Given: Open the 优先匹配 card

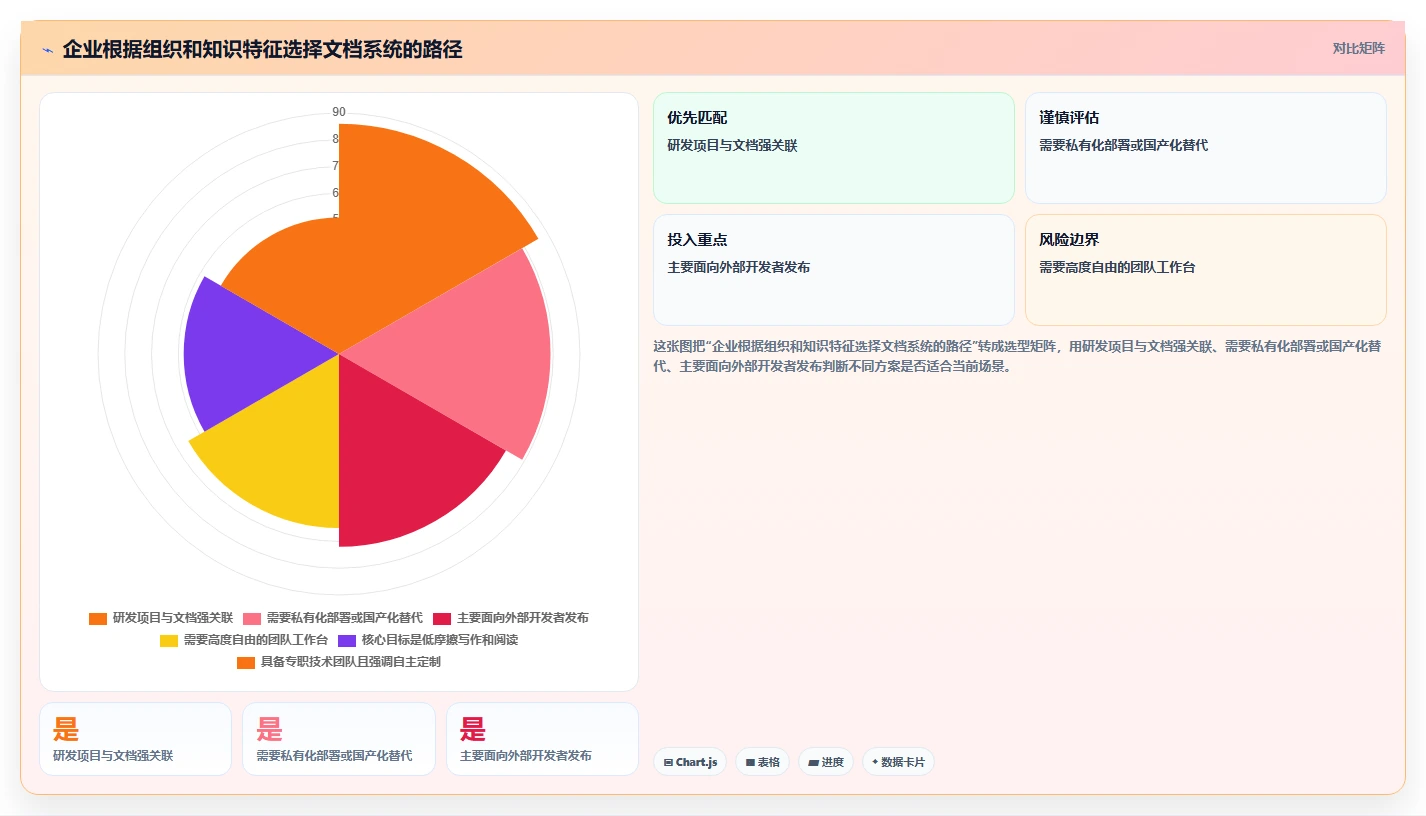Looking at the screenshot, I should [x=834, y=148].
